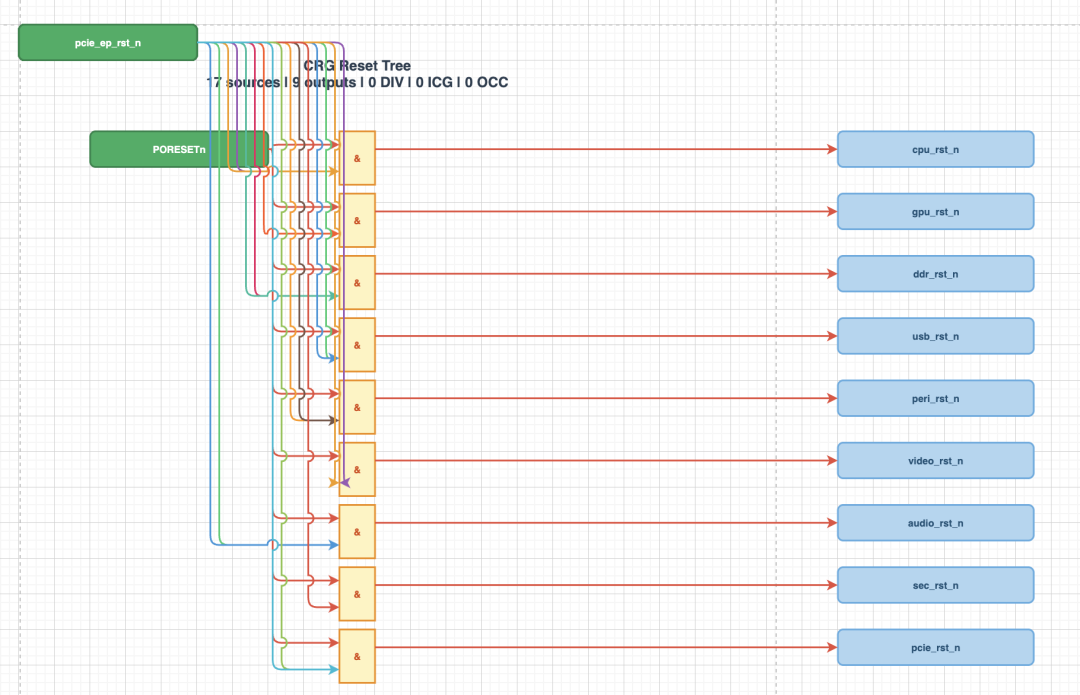Pick the AND gate driving usb_rst_n
Screen dimensions: 1080x695
pos(357,345)
